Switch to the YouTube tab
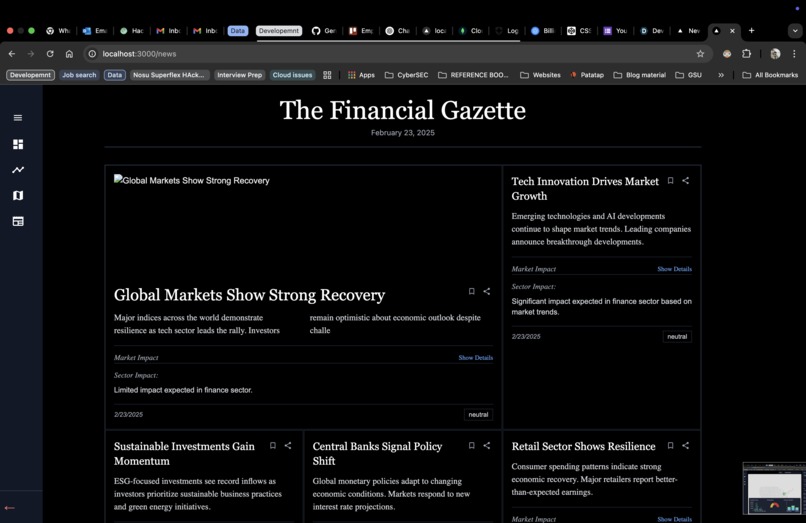 (616, 31)
